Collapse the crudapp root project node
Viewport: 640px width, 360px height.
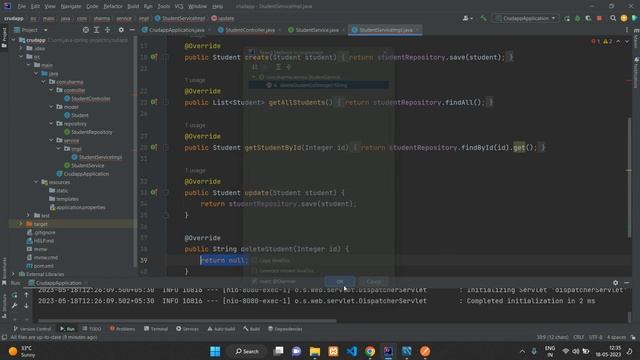coord(13,40)
